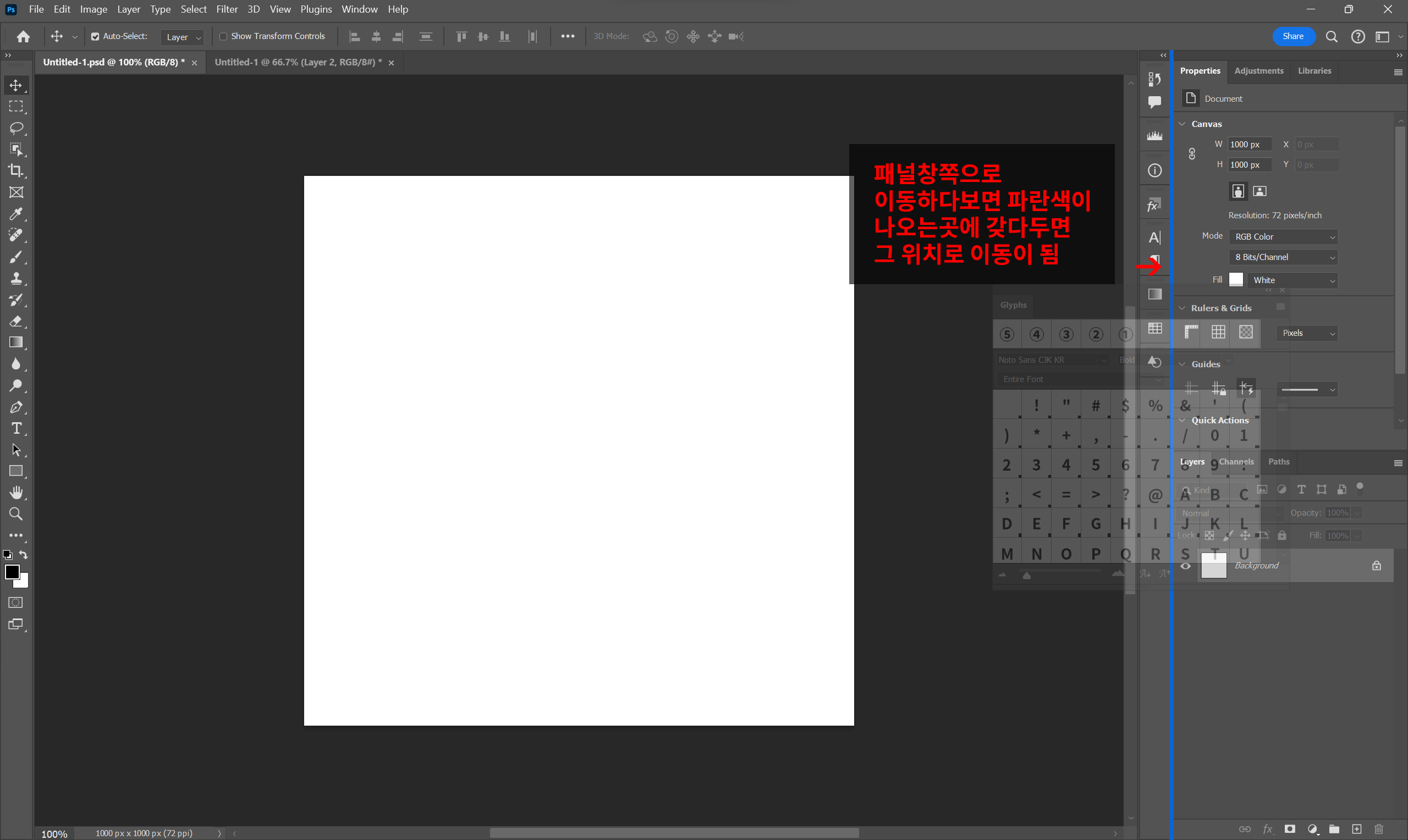Hide the Background layer visibility eye
The image size is (1408, 840).
click(1185, 566)
